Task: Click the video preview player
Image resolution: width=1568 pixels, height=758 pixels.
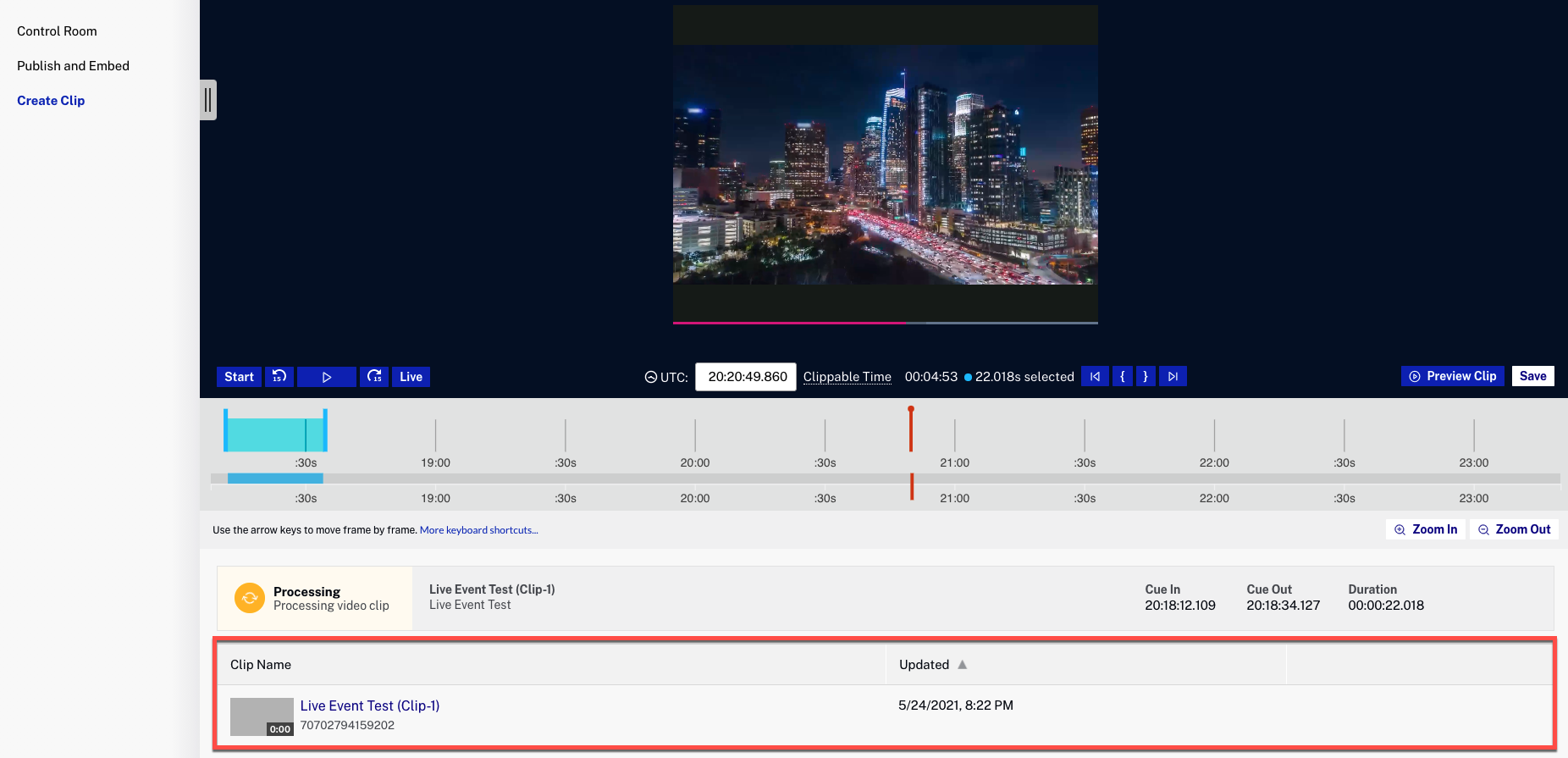Action: point(886,163)
